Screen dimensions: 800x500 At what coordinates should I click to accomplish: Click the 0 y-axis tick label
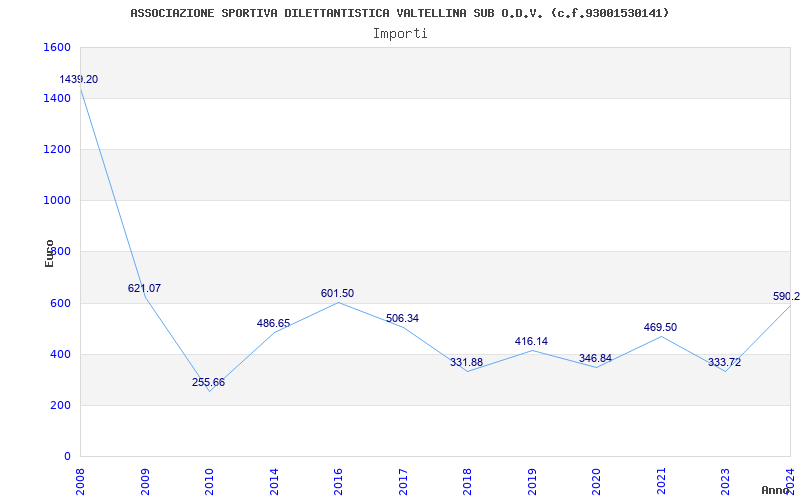click(67, 457)
